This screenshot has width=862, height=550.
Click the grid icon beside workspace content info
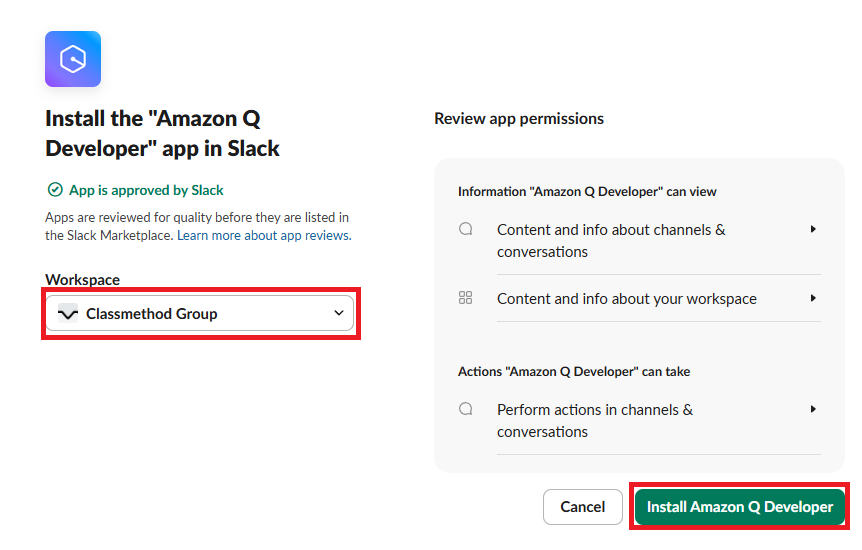[465, 298]
